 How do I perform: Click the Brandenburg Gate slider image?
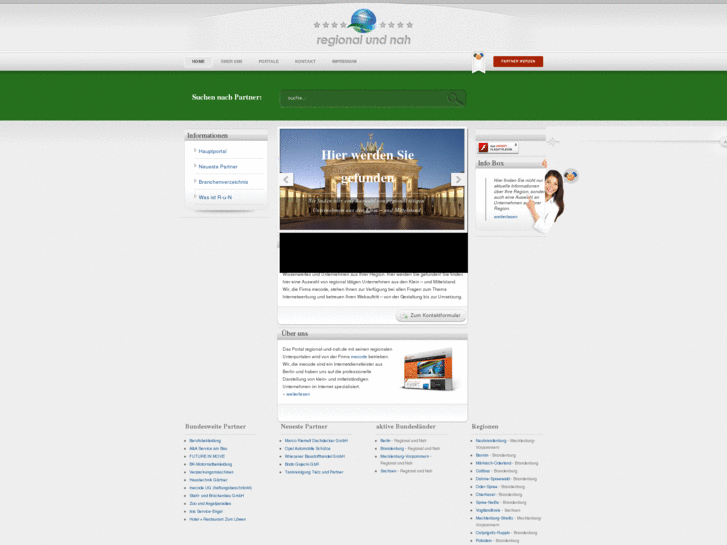(372, 180)
